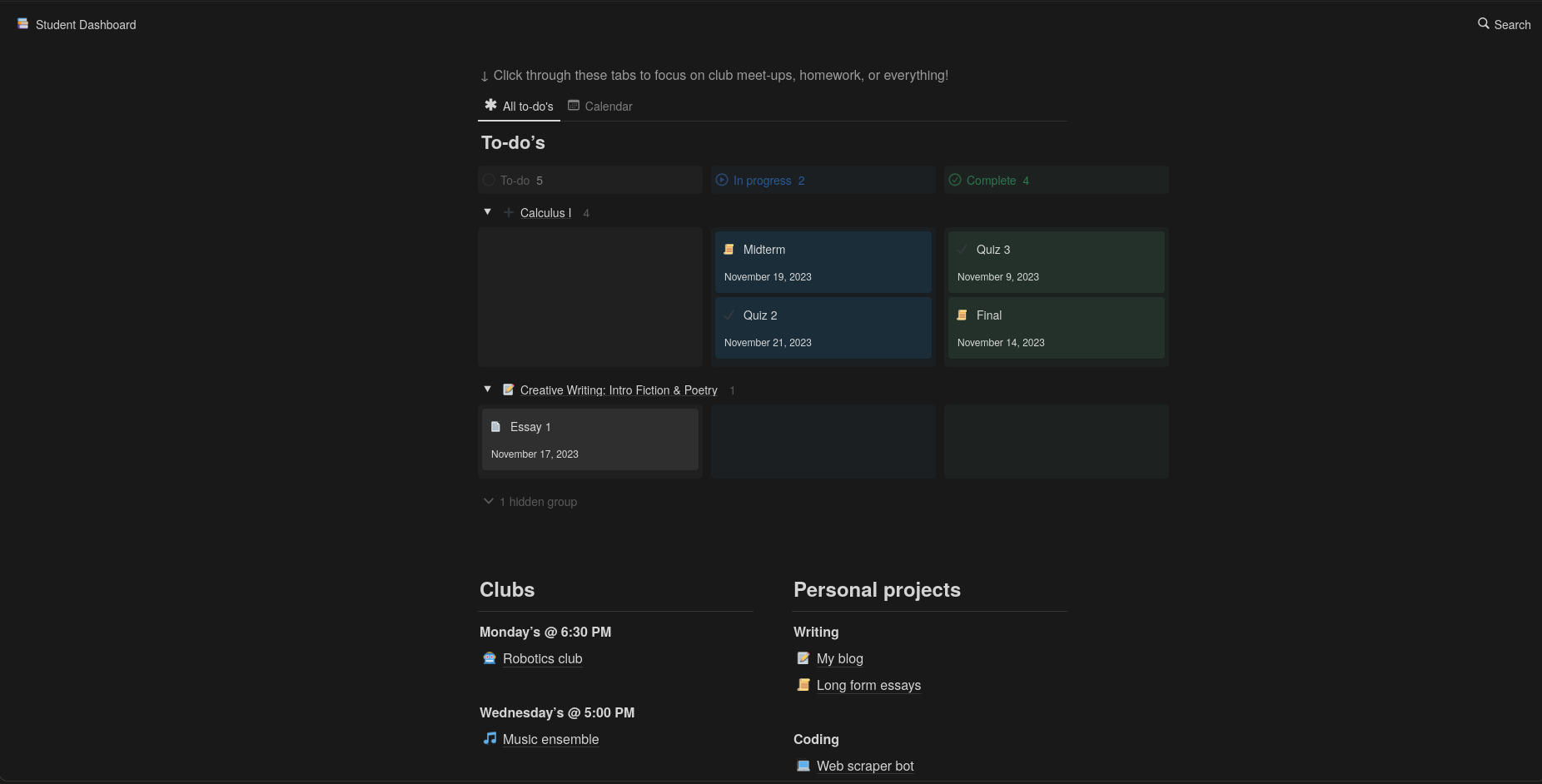This screenshot has height=784, width=1542.
Task: Click the November 21, 2023 date on Quiz 2
Action: [768, 343]
